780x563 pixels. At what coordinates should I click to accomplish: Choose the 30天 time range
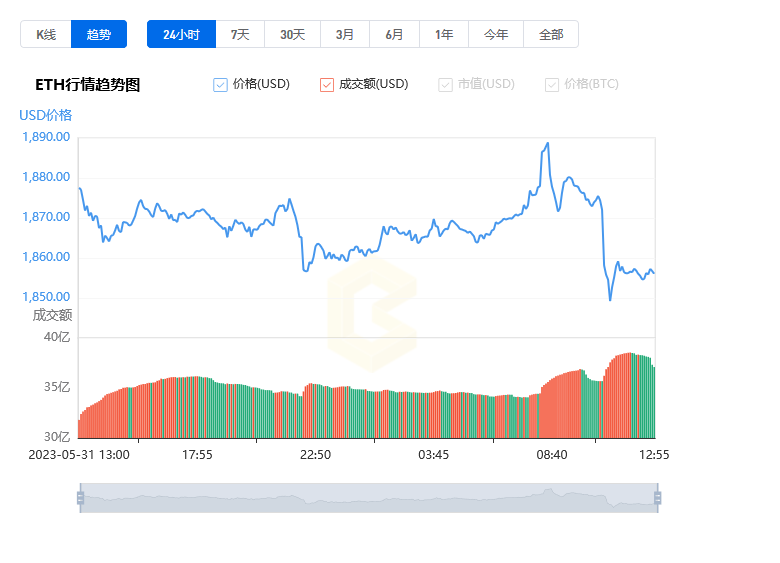click(x=292, y=34)
